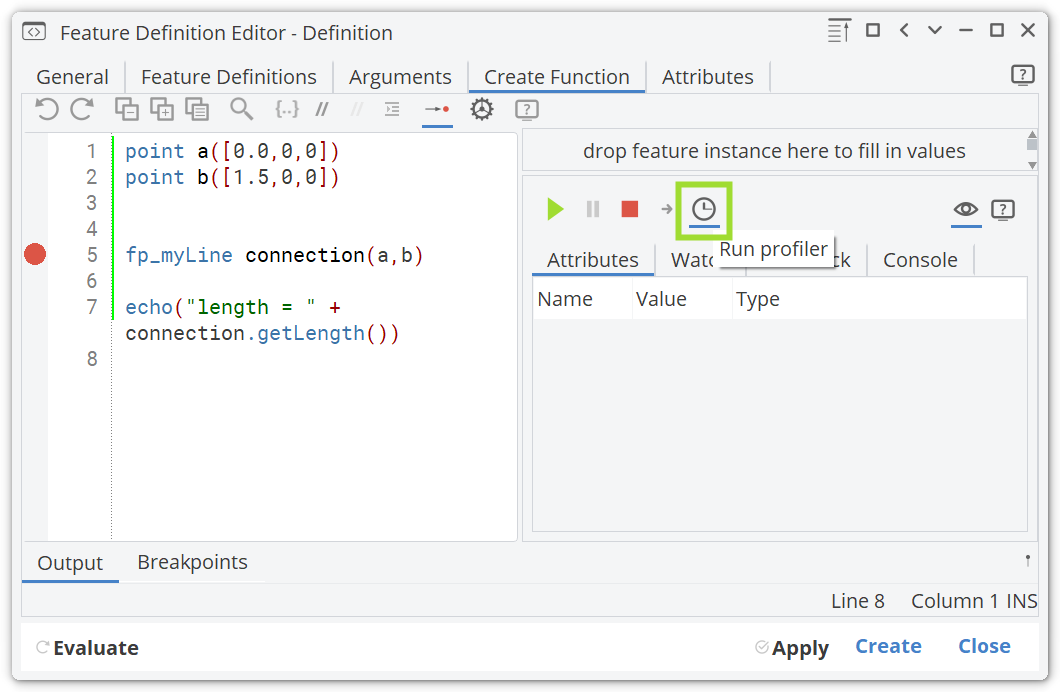
Task: Show the Breakpoints tab
Action: (x=193, y=562)
